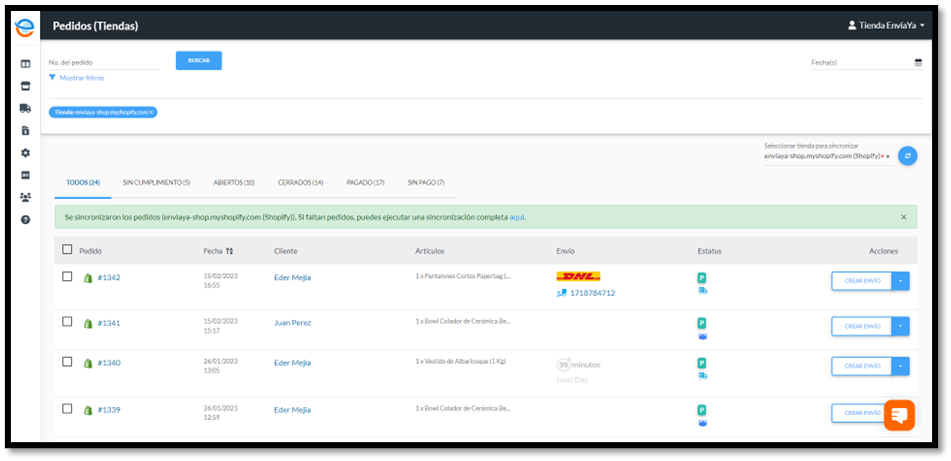The image size is (951, 461).
Task: Open the billing card icon in sidebar
Action: click(25, 175)
